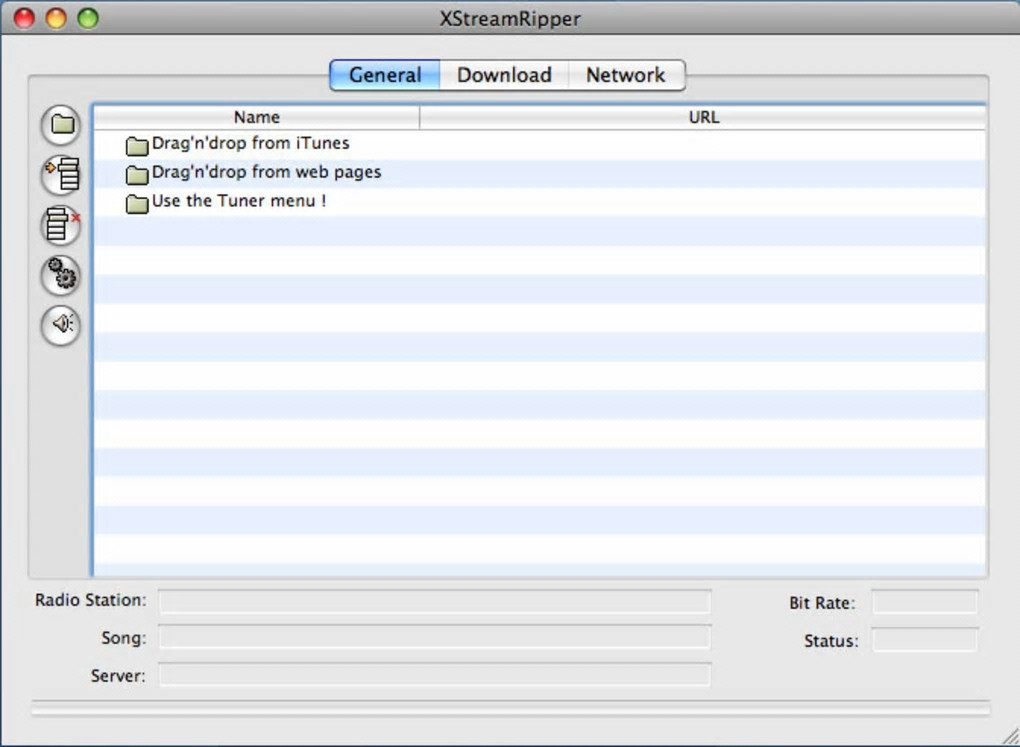The image size is (1020, 747).
Task: Open settings with the gears button
Action: pyautogui.click(x=61, y=275)
